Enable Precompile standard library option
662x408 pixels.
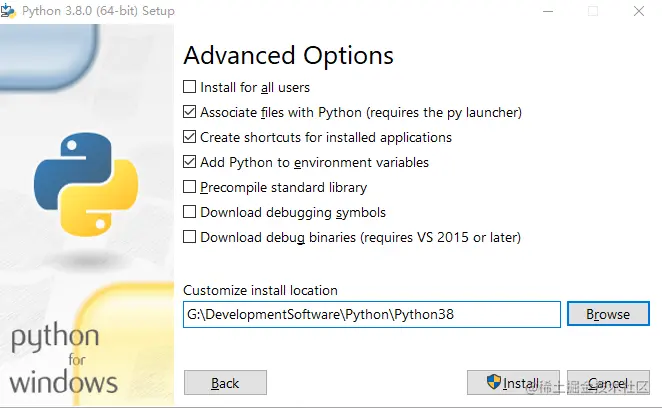pyautogui.click(x=190, y=187)
